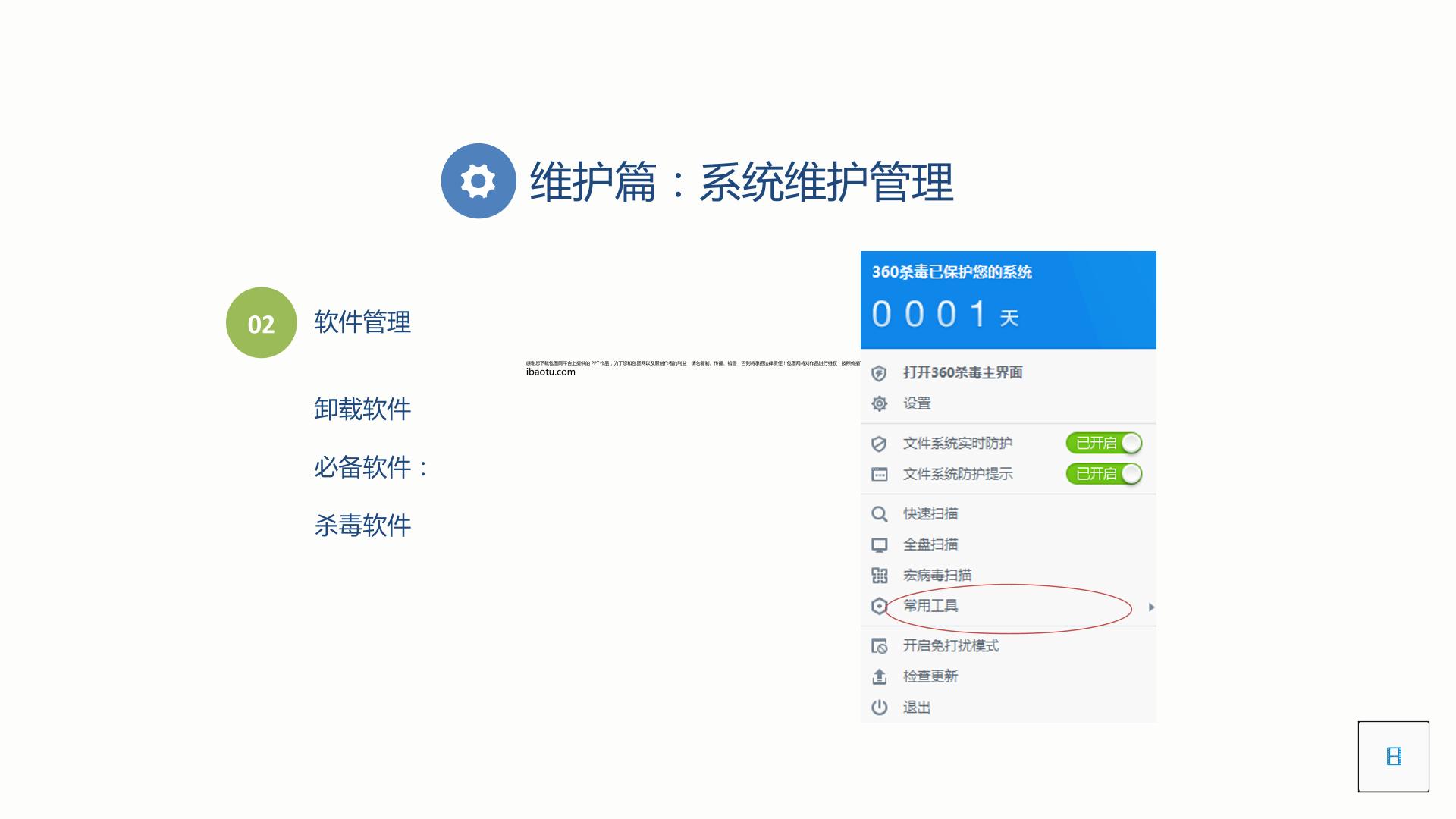Click the 360杀毒已保护您的系统 header text

tap(952, 272)
